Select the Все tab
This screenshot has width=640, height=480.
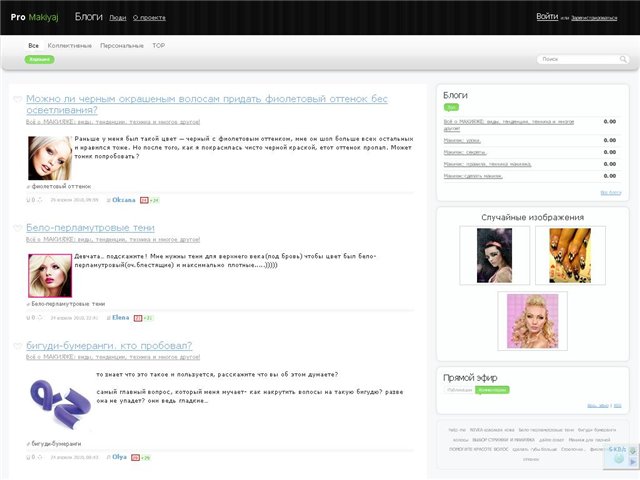tap(33, 46)
